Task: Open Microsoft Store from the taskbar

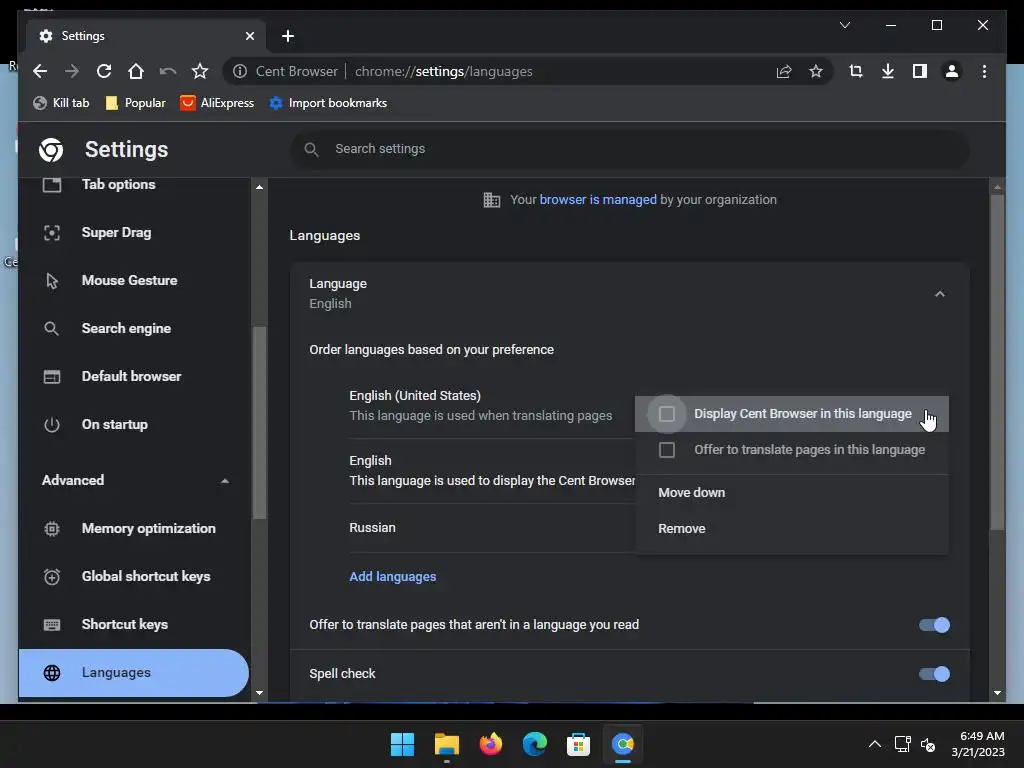Action: click(x=578, y=744)
